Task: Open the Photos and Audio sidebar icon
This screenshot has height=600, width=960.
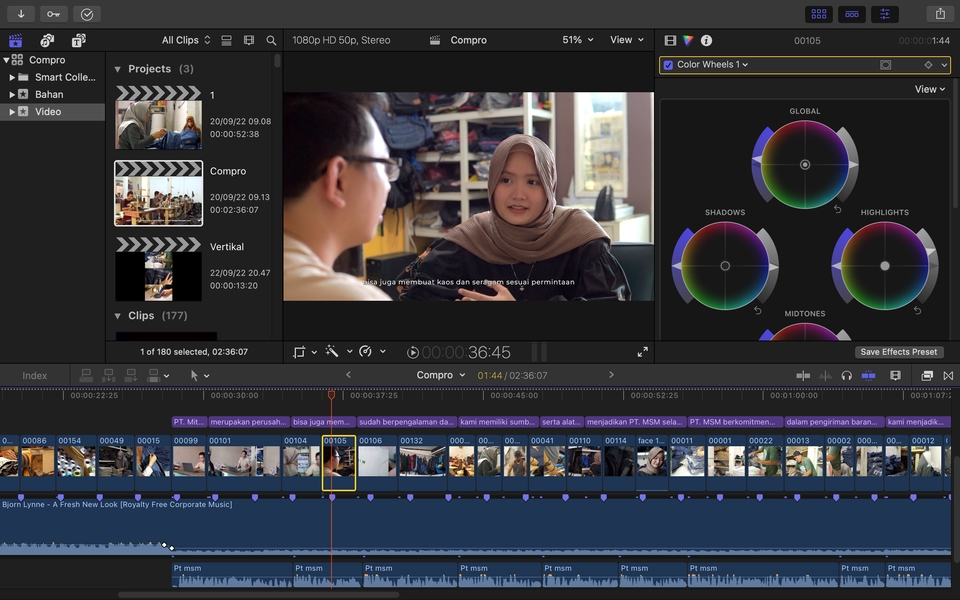Action: click(x=46, y=40)
